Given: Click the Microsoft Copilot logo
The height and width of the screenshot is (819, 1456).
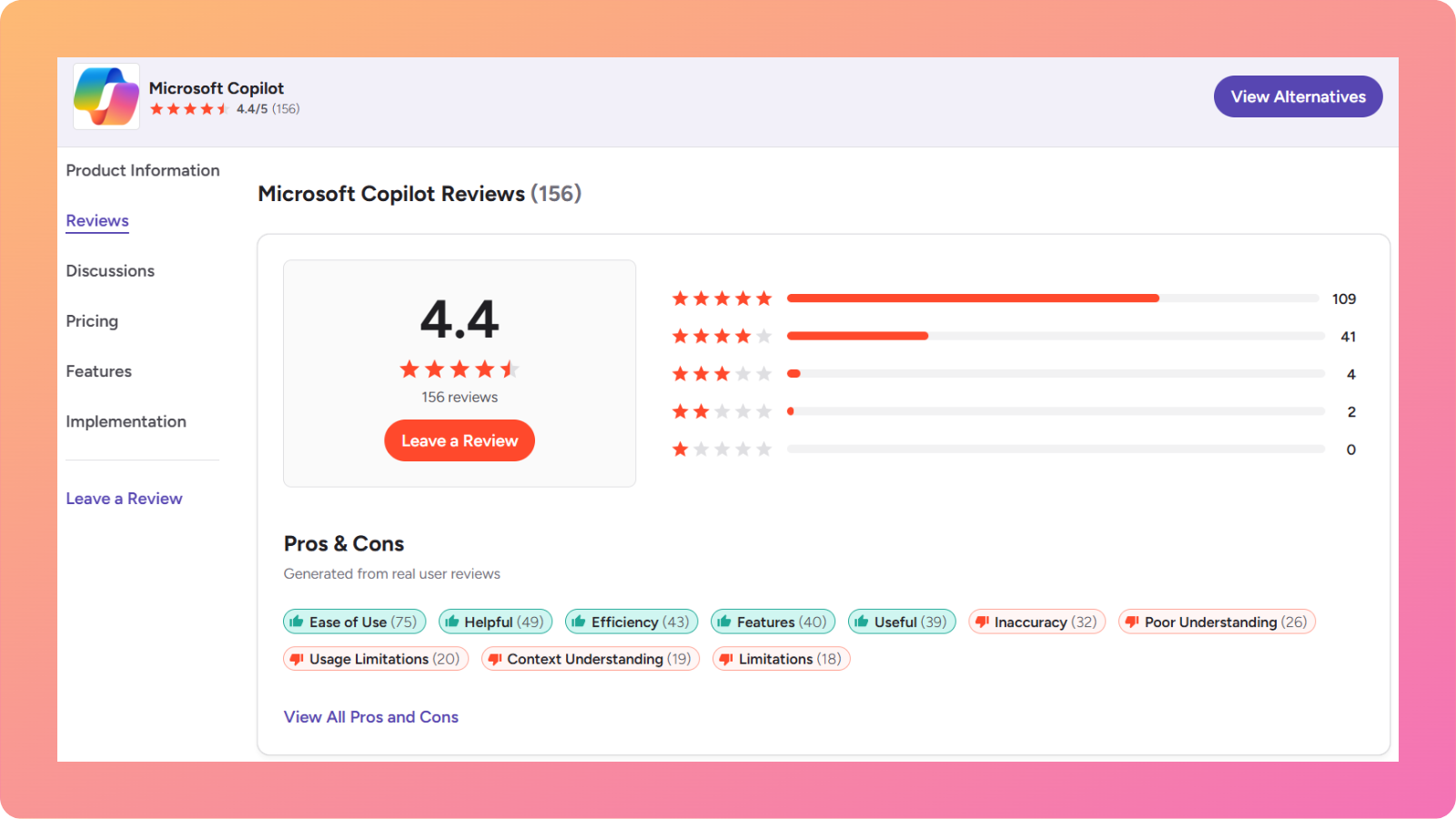Looking at the screenshot, I should point(105,96).
